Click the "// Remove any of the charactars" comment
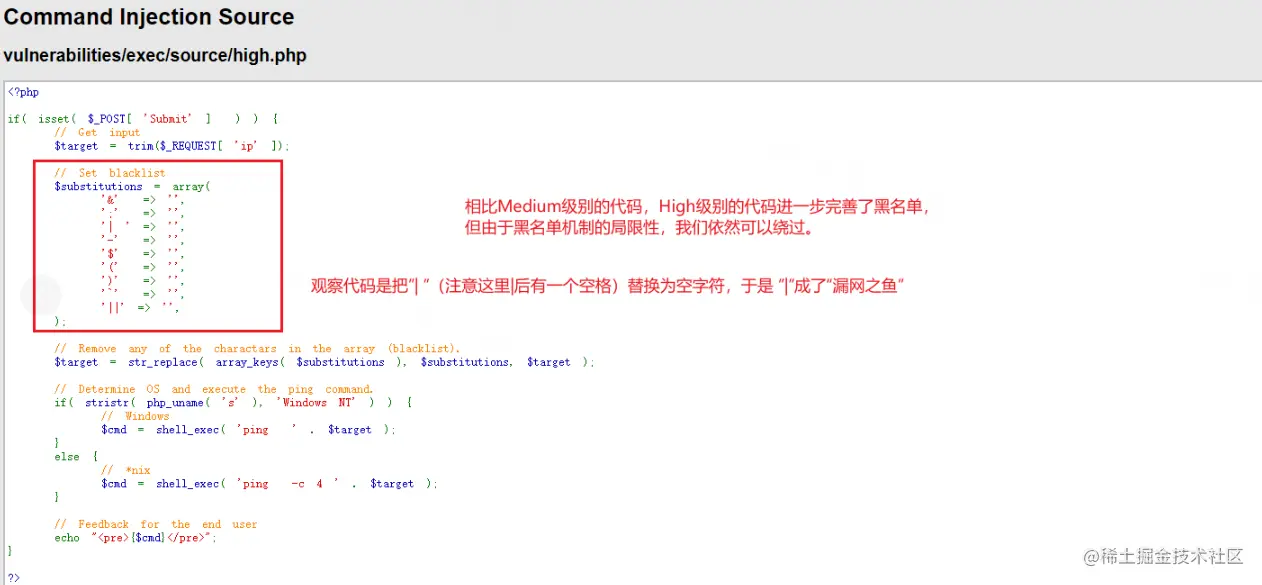The image size is (1262, 585). [258, 349]
